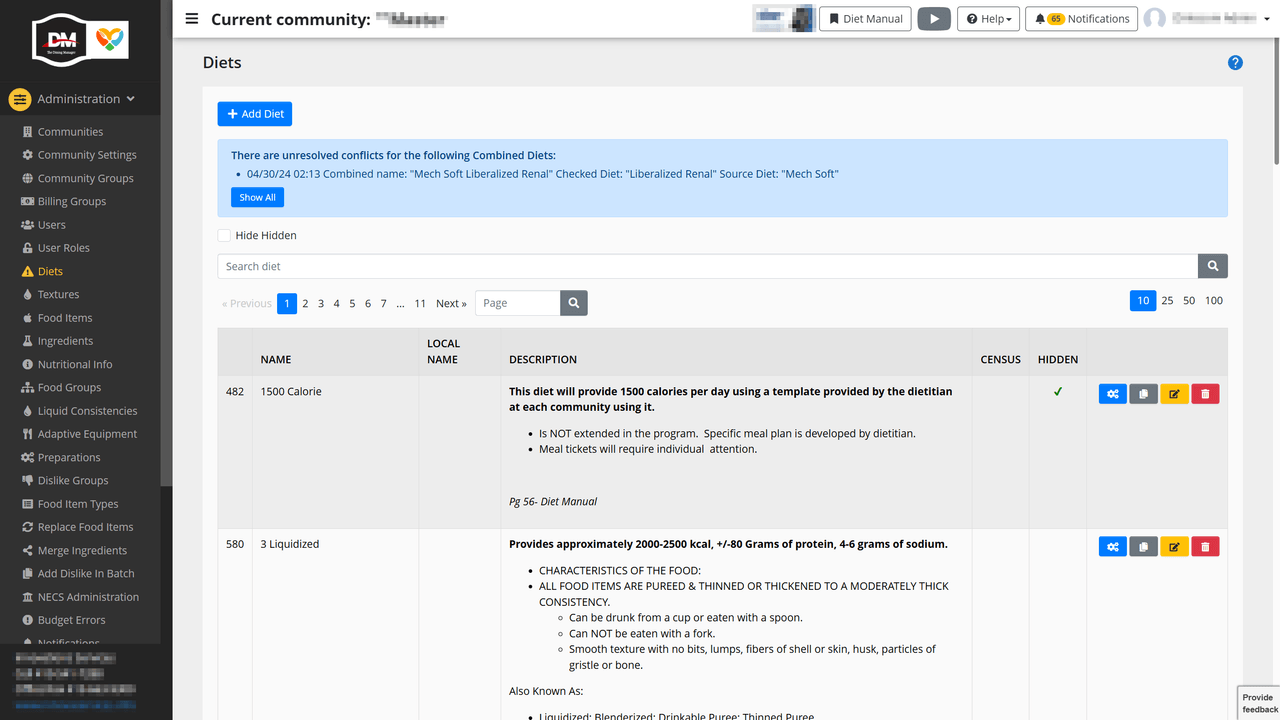Image resolution: width=1280 pixels, height=720 pixels.
Task: Open Budget Errors page
Action: tap(71, 620)
